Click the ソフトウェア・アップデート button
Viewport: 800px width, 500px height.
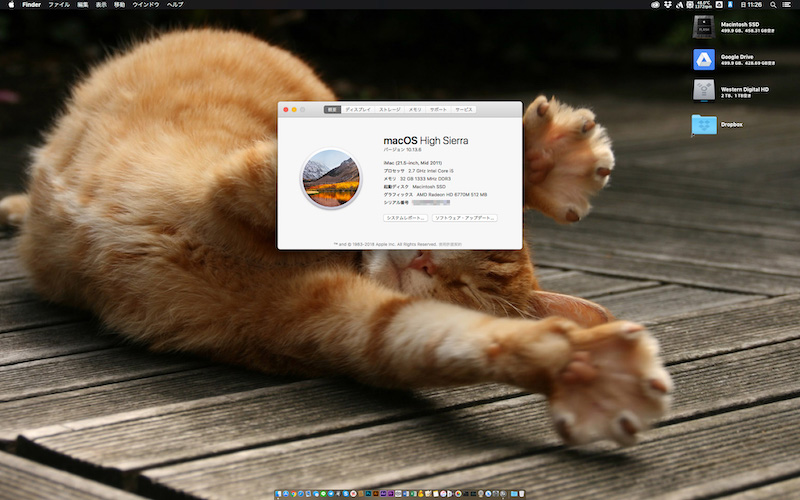click(465, 218)
